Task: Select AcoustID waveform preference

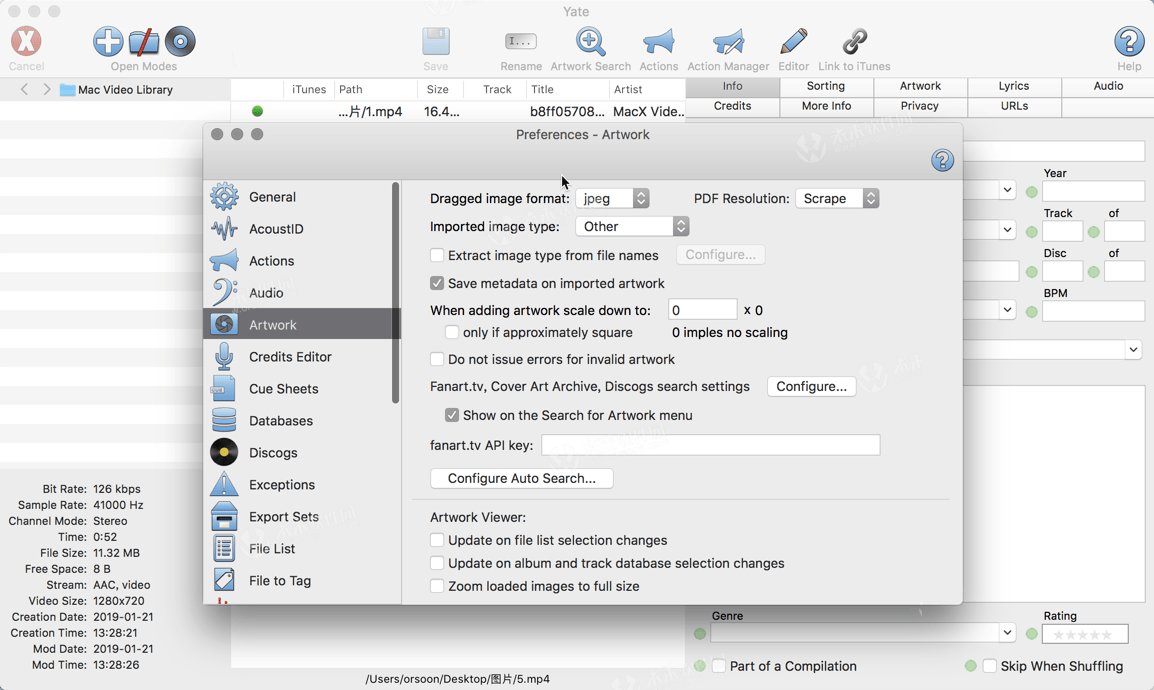Action: pos(224,229)
